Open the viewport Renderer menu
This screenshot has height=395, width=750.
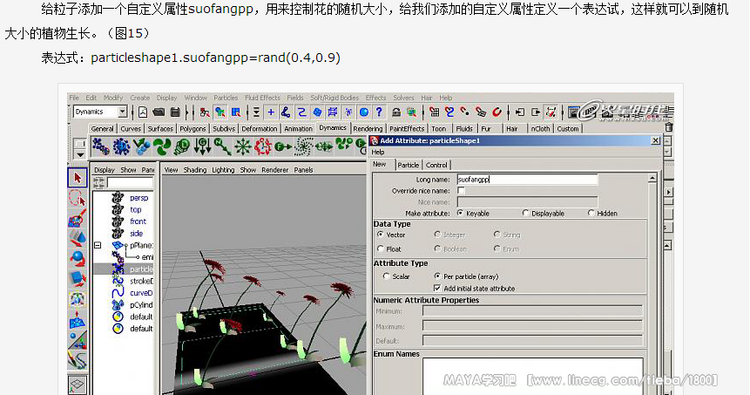(275, 170)
